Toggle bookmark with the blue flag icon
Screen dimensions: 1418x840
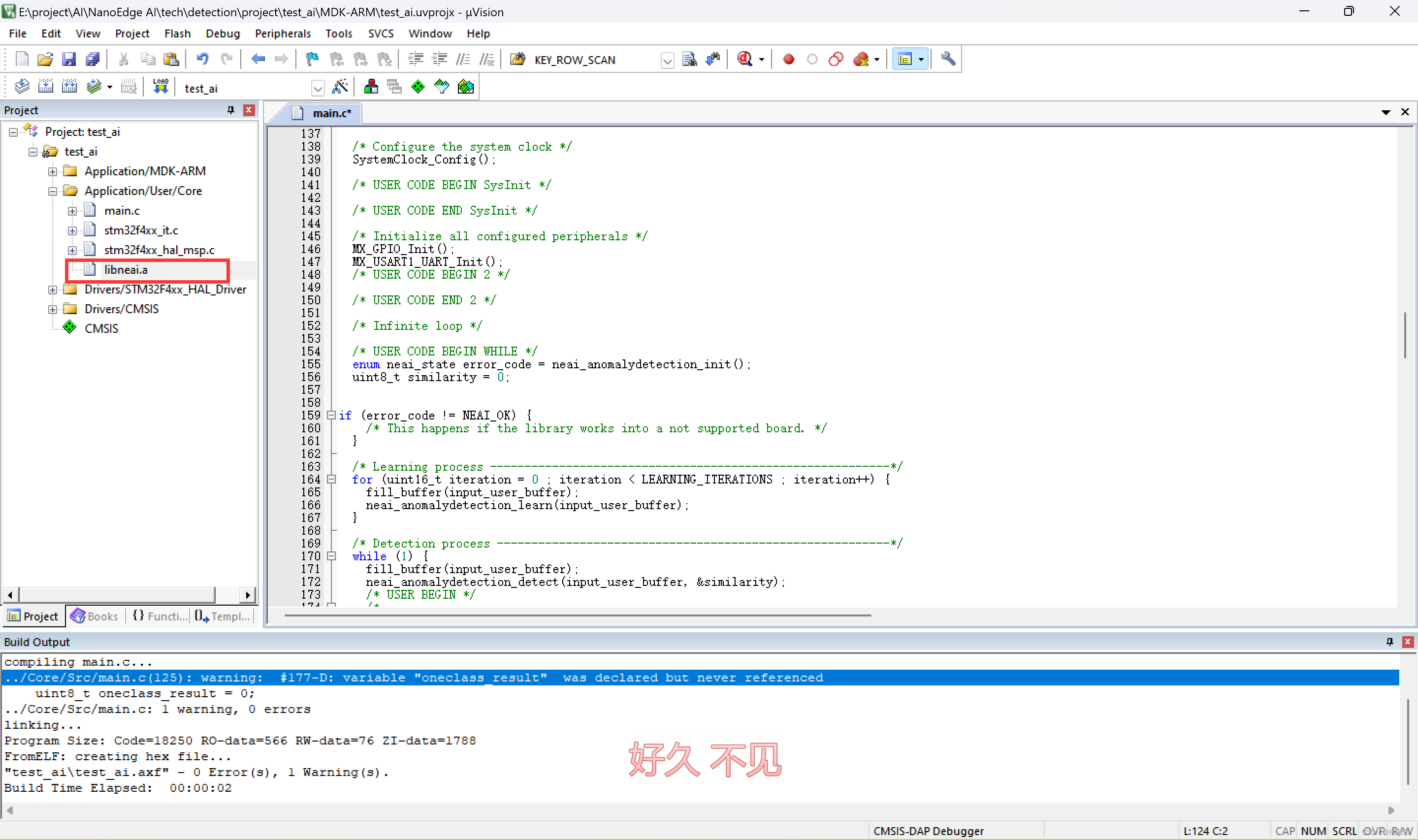coord(312,59)
